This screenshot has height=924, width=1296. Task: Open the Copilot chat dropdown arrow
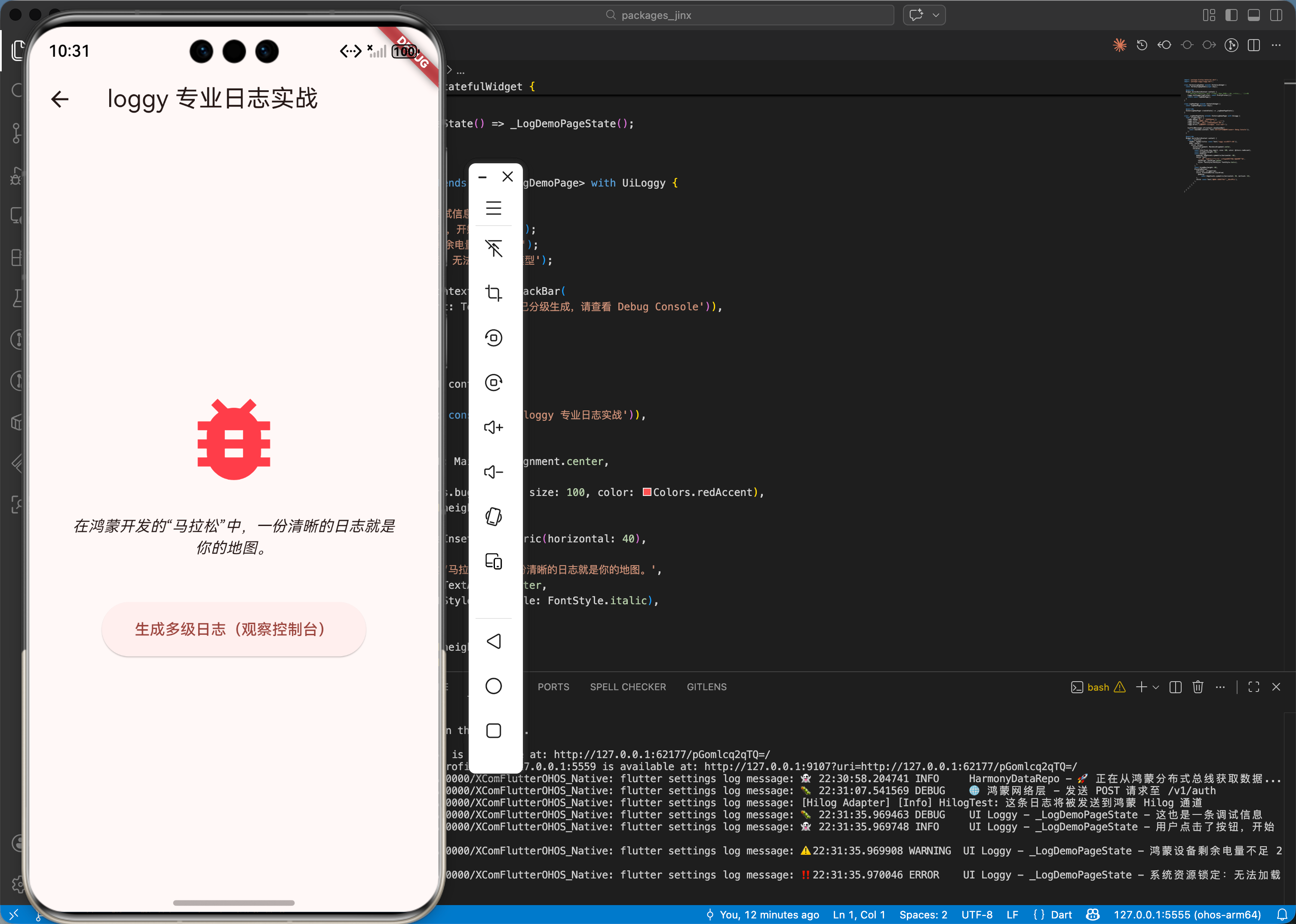(x=936, y=15)
